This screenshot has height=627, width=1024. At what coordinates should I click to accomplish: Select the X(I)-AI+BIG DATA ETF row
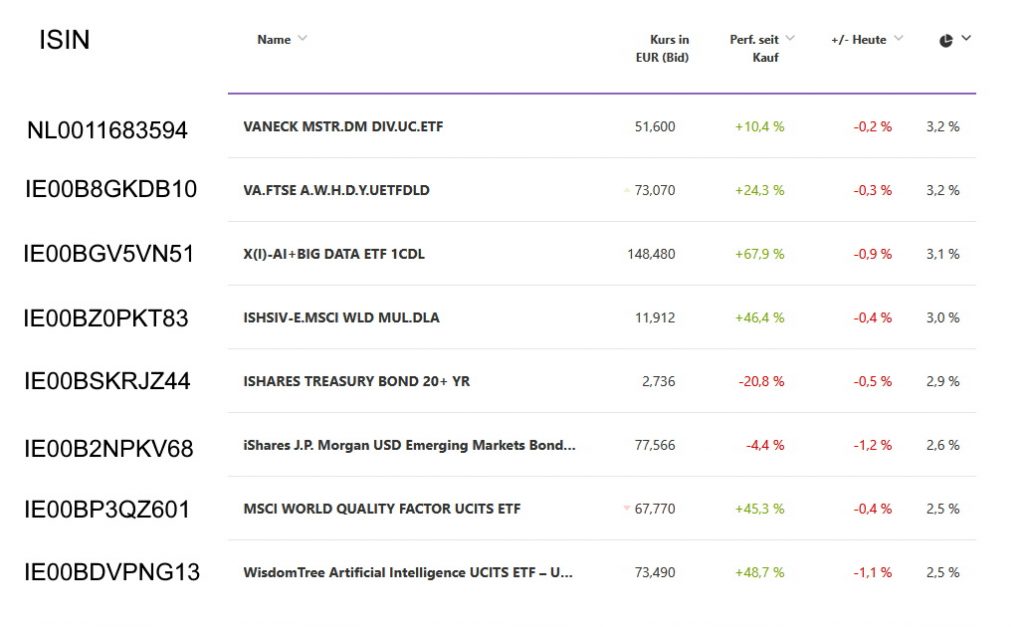333,254
